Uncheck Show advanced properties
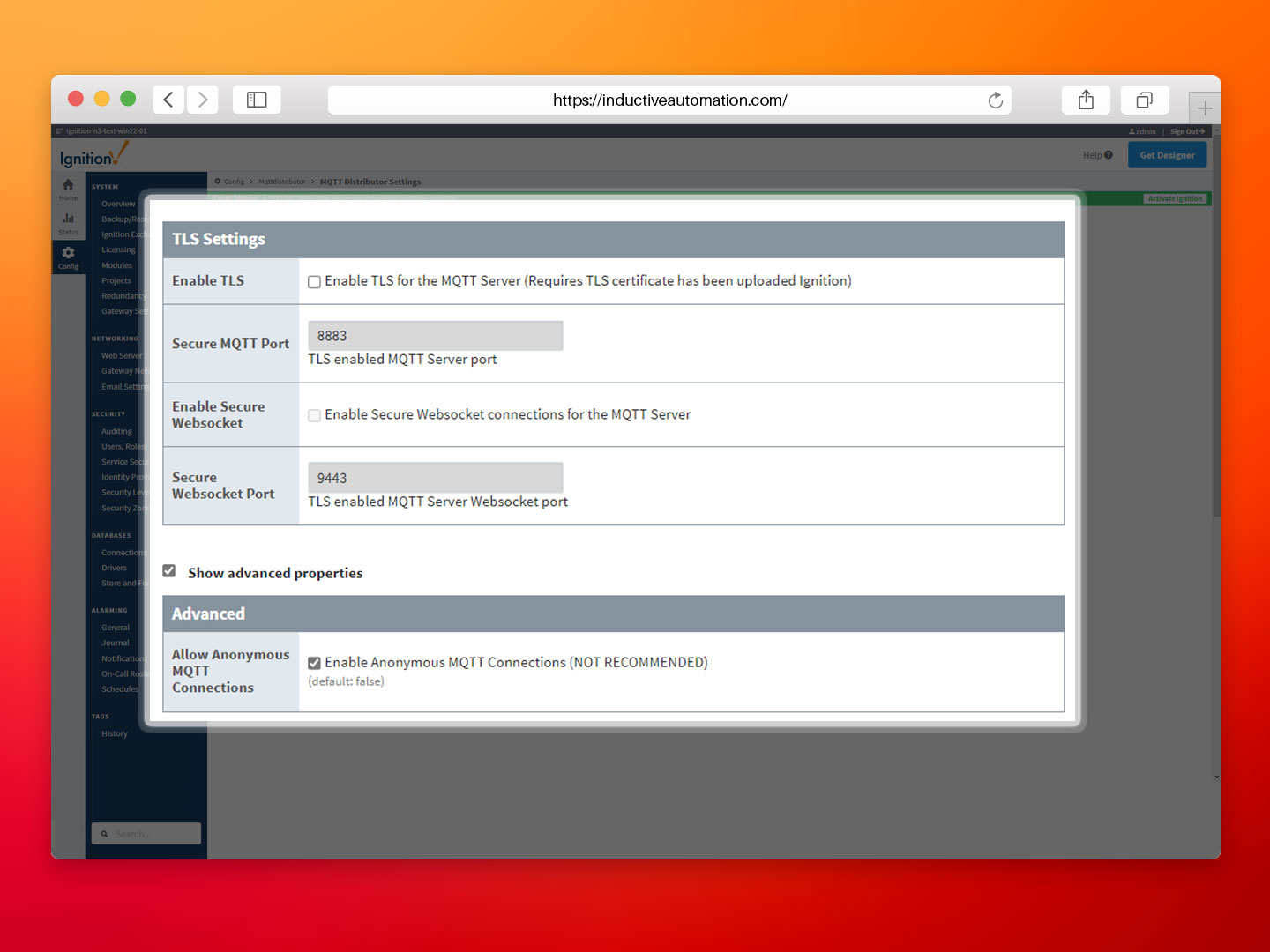Image resolution: width=1270 pixels, height=952 pixels. pyautogui.click(x=169, y=571)
